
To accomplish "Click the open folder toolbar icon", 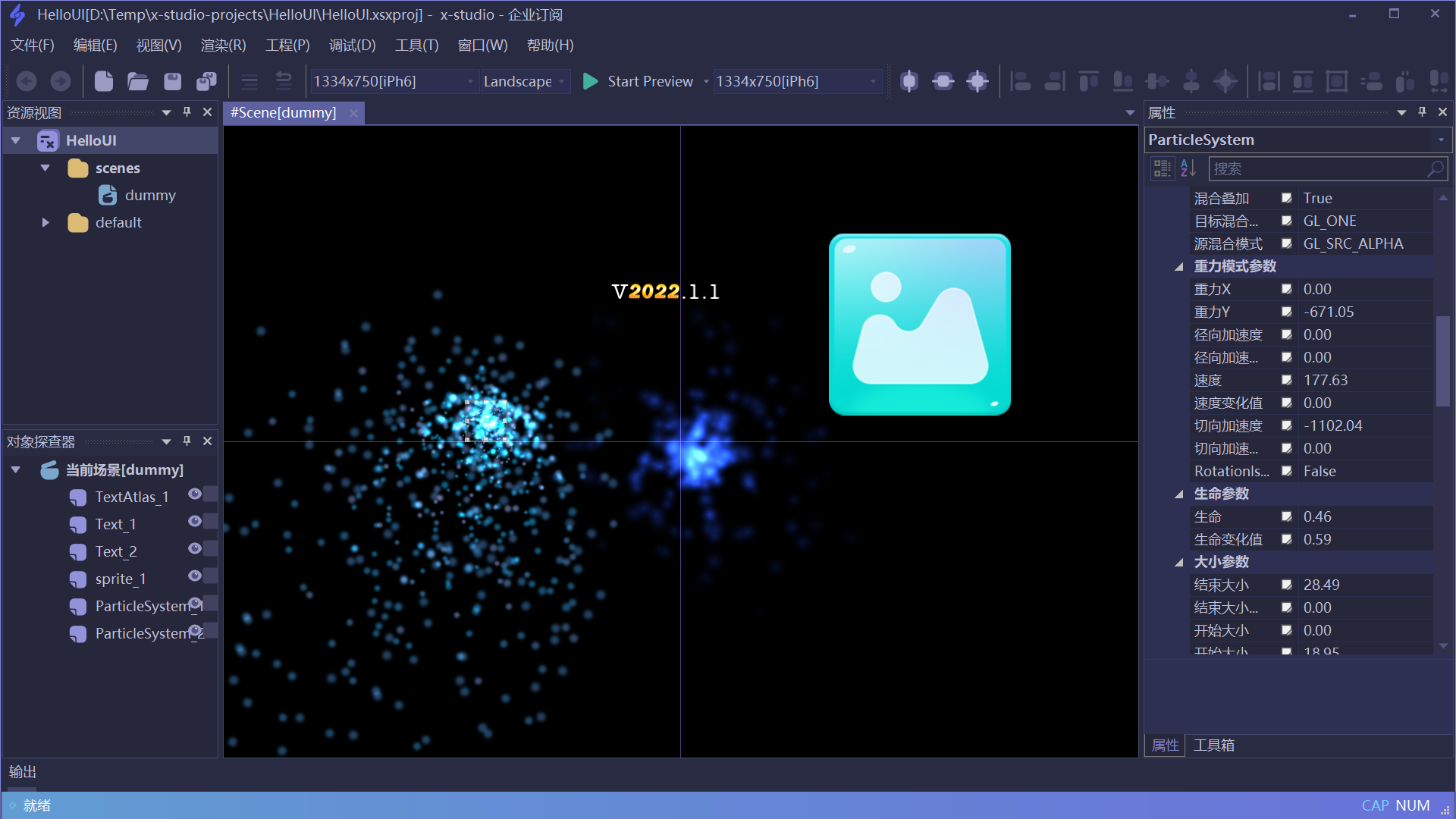I will tap(138, 81).
